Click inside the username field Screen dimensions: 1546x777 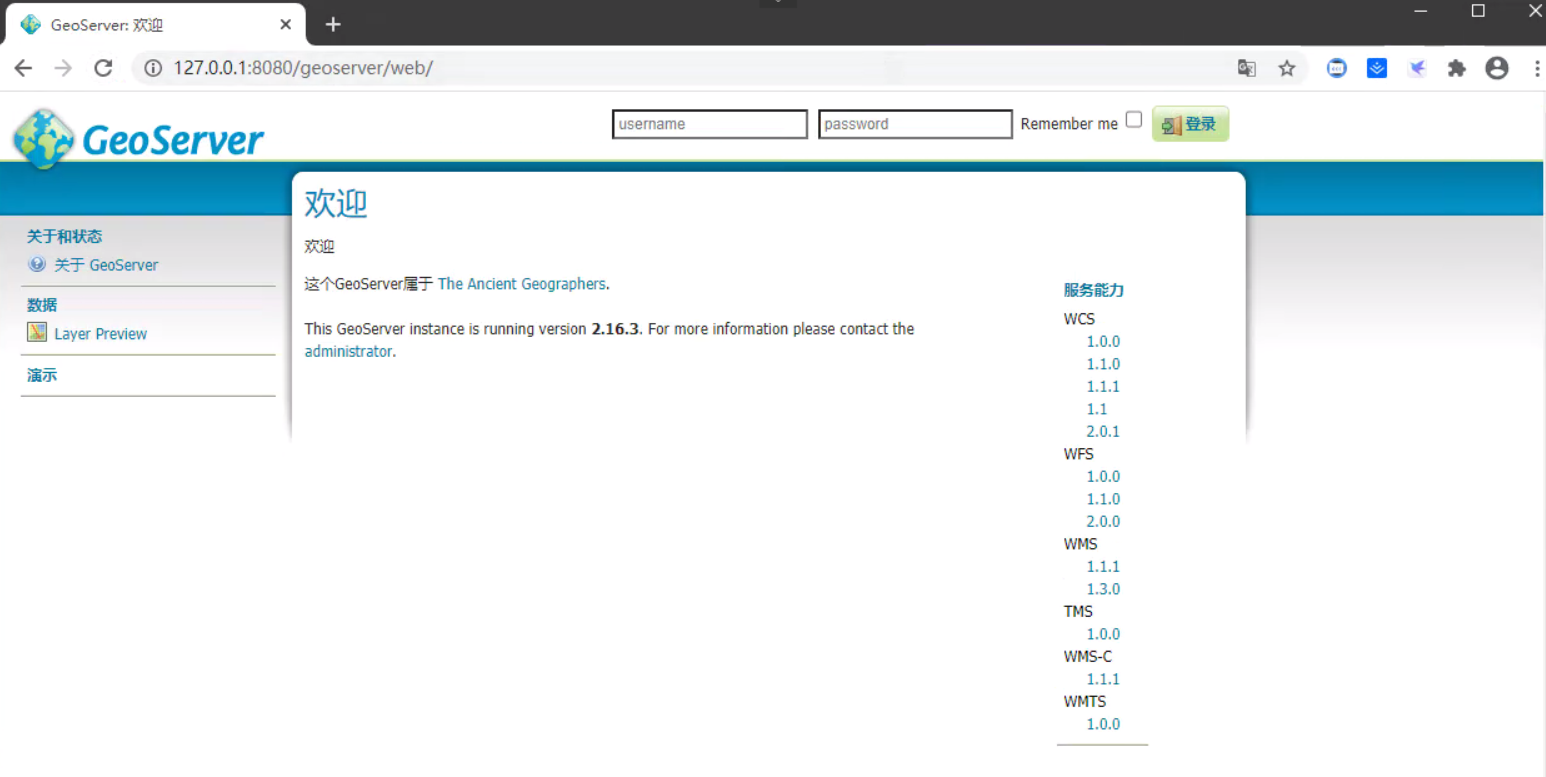coord(709,123)
